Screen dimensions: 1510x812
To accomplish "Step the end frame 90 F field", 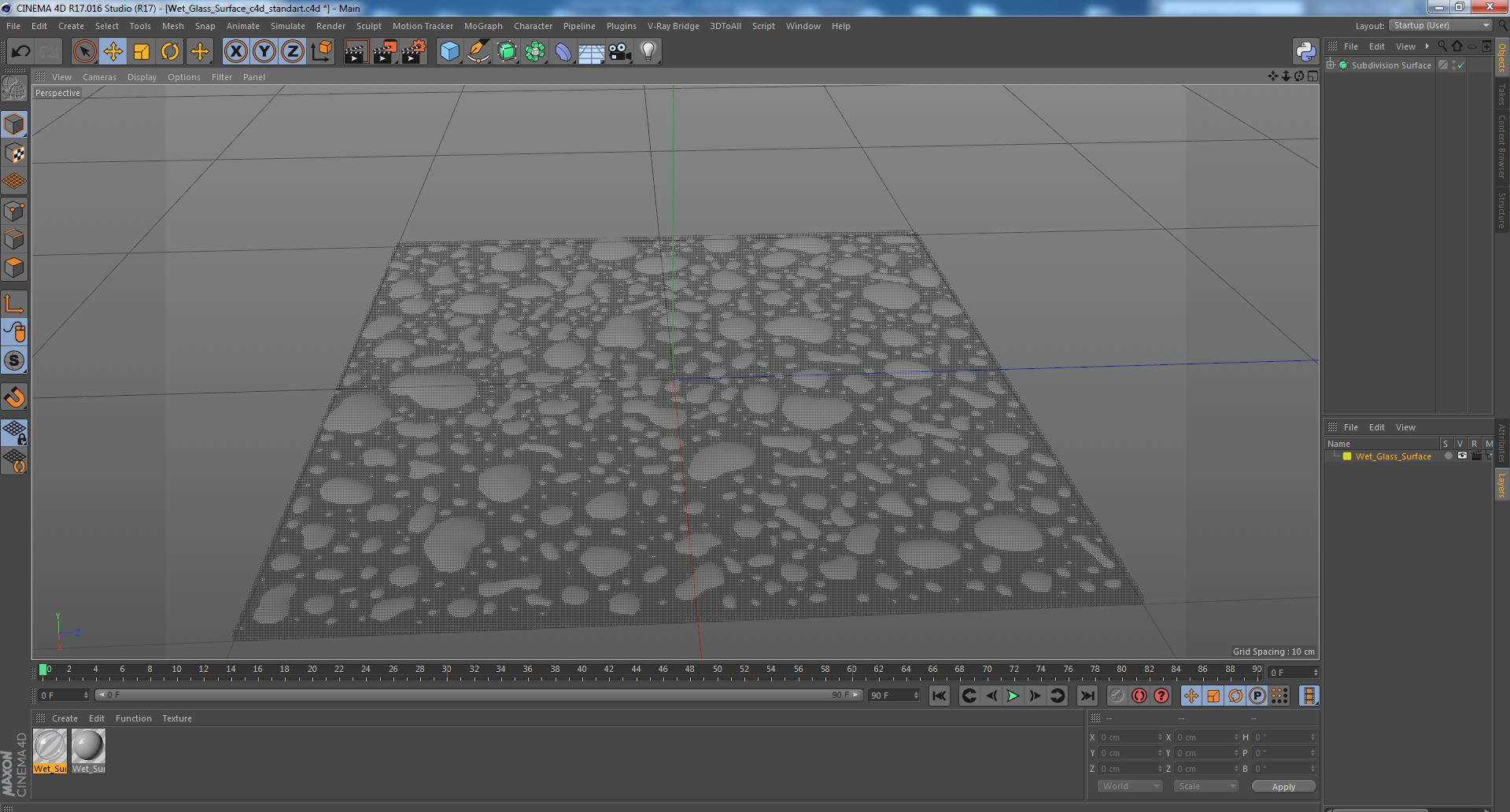I will (893, 696).
